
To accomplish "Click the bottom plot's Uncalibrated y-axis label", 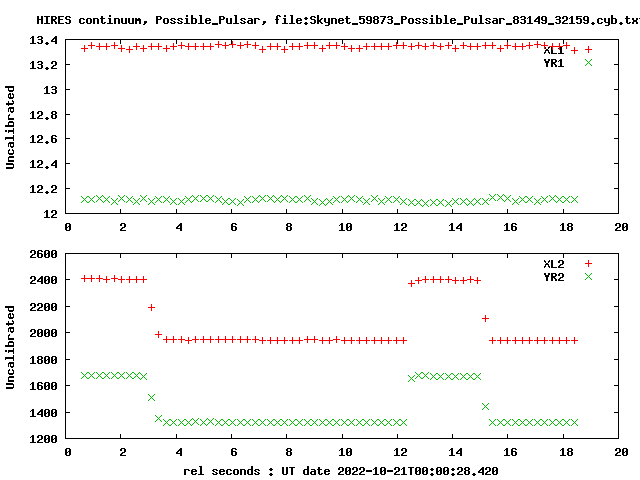I will point(10,347).
